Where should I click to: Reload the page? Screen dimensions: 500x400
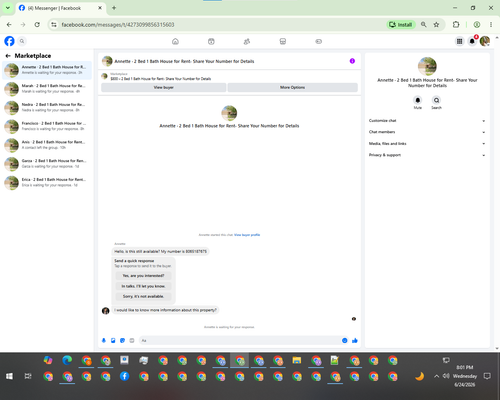pos(37,25)
